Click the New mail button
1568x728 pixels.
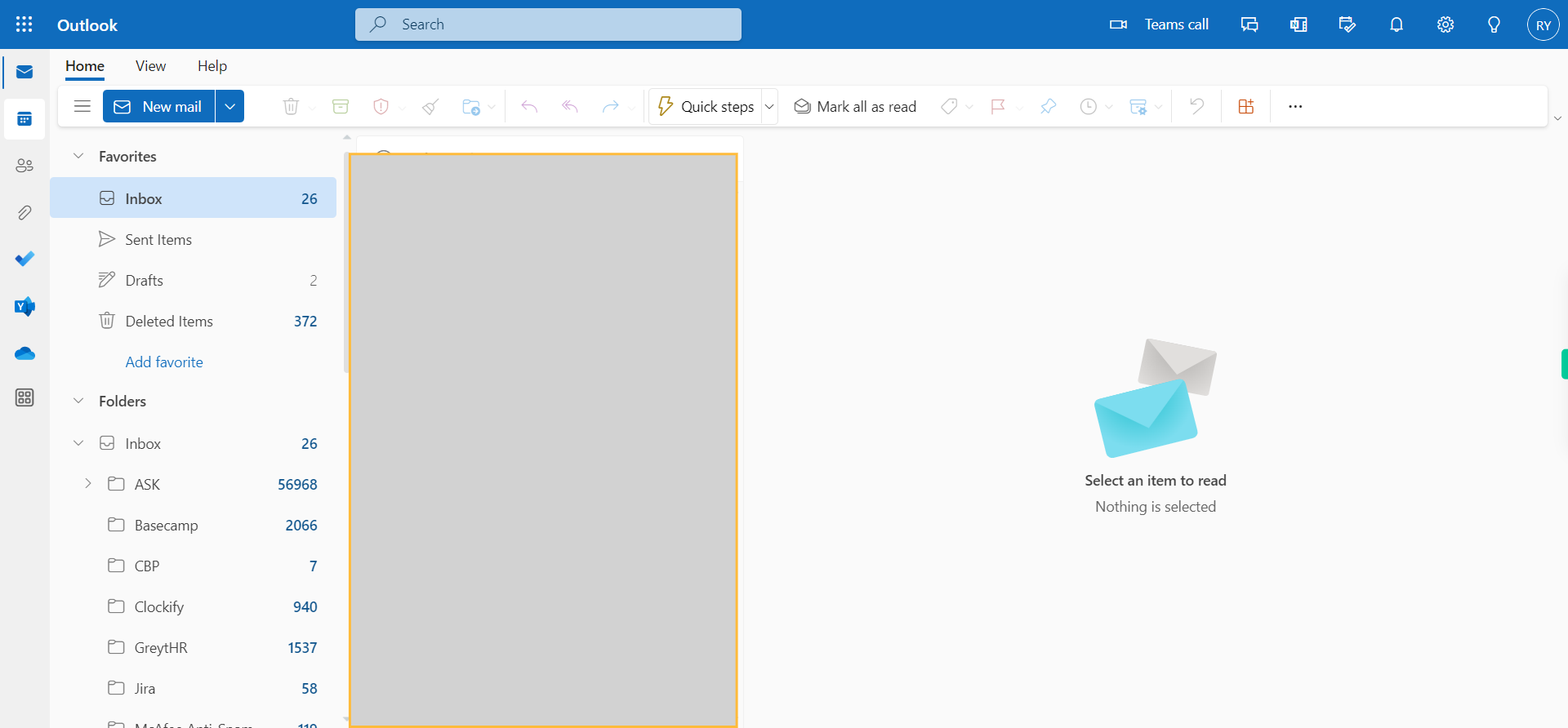(158, 106)
